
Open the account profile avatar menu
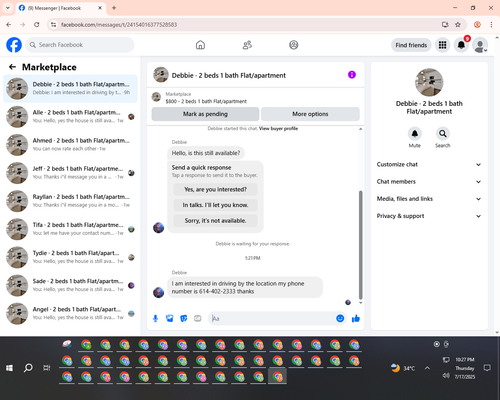coord(480,45)
